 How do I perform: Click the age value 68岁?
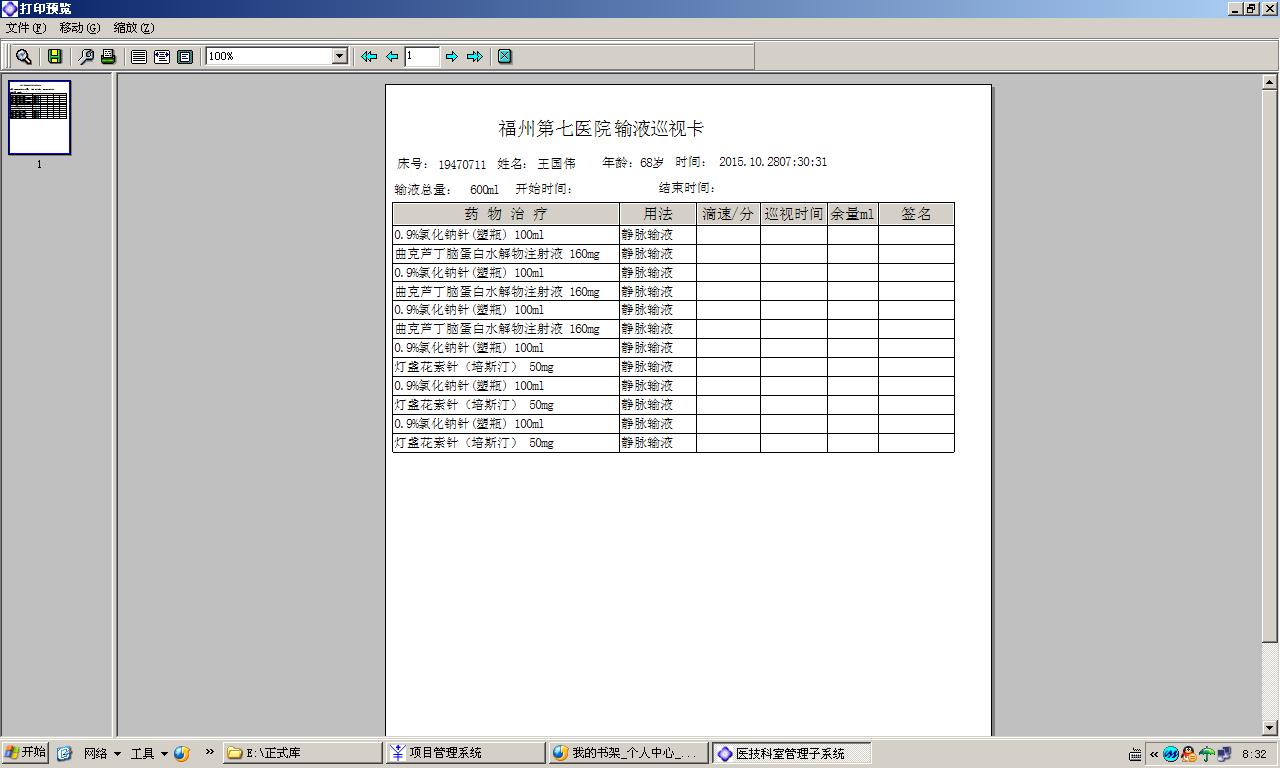click(652, 162)
